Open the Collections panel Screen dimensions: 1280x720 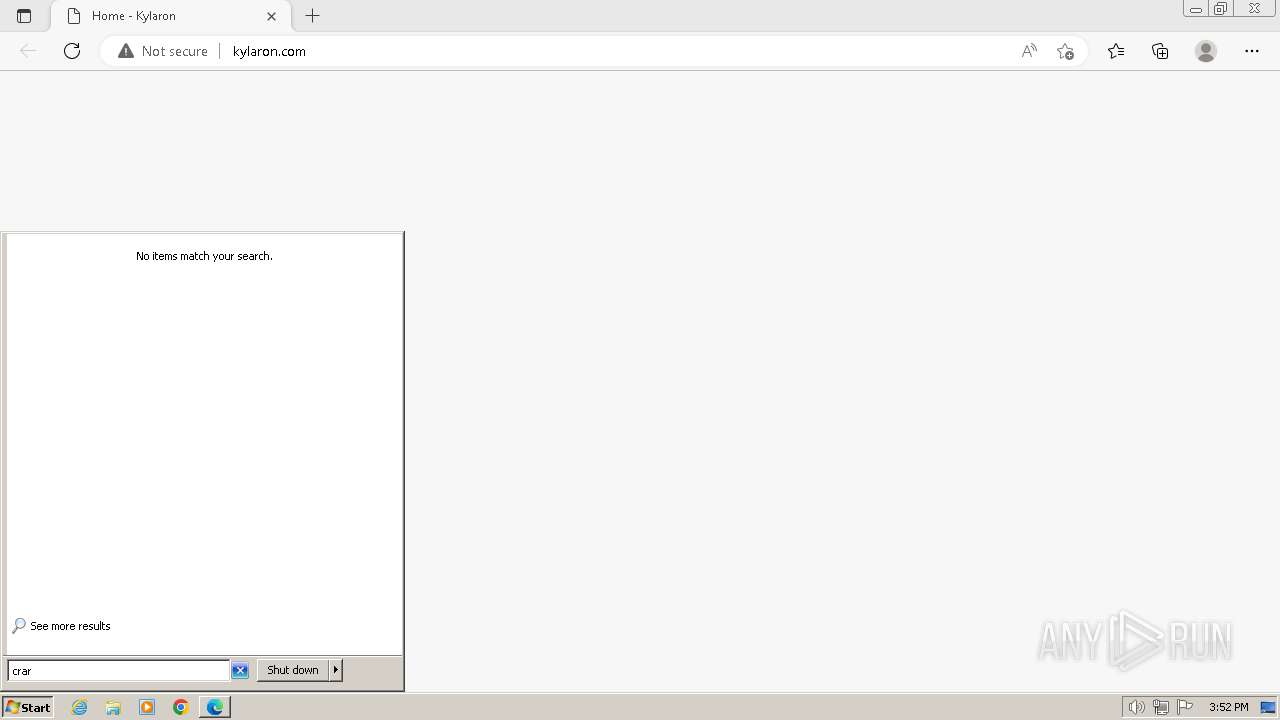(1160, 51)
